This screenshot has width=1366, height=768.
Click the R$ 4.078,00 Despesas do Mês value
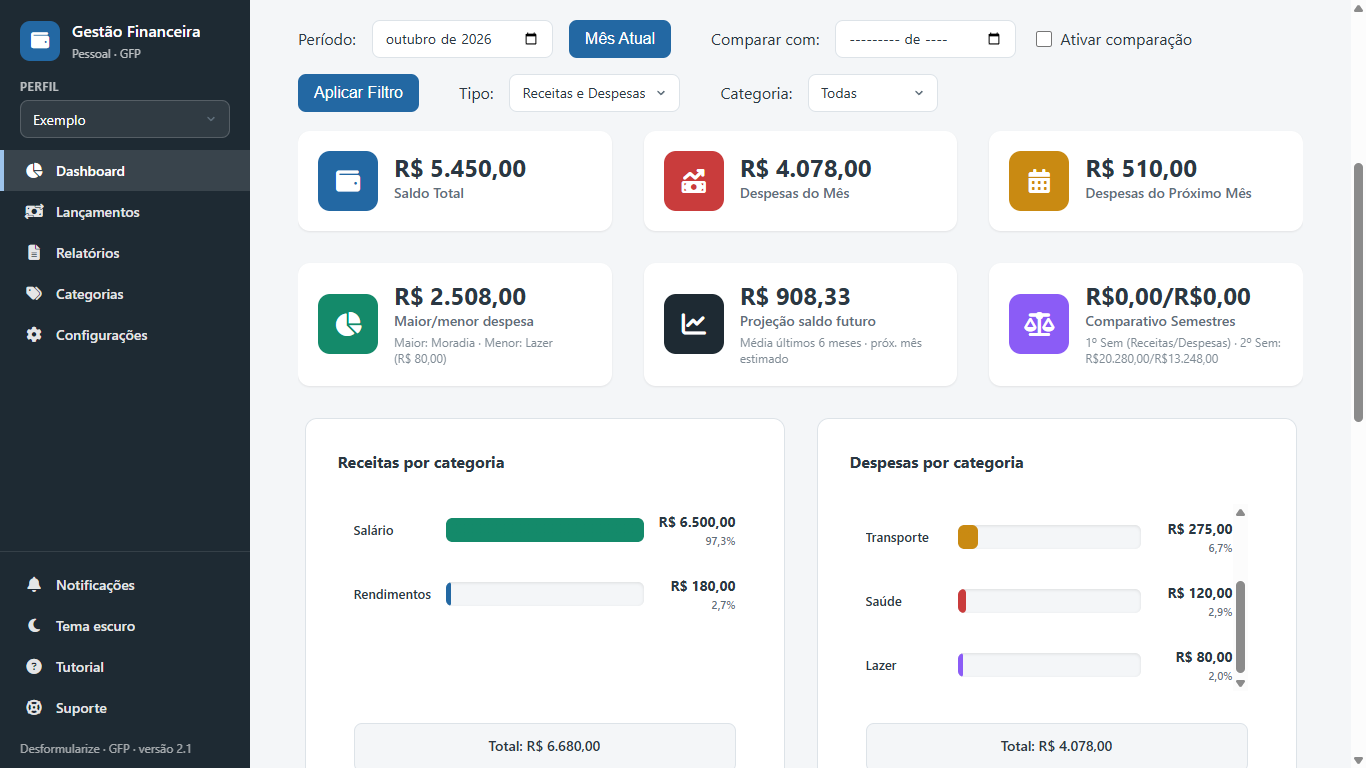click(x=806, y=169)
